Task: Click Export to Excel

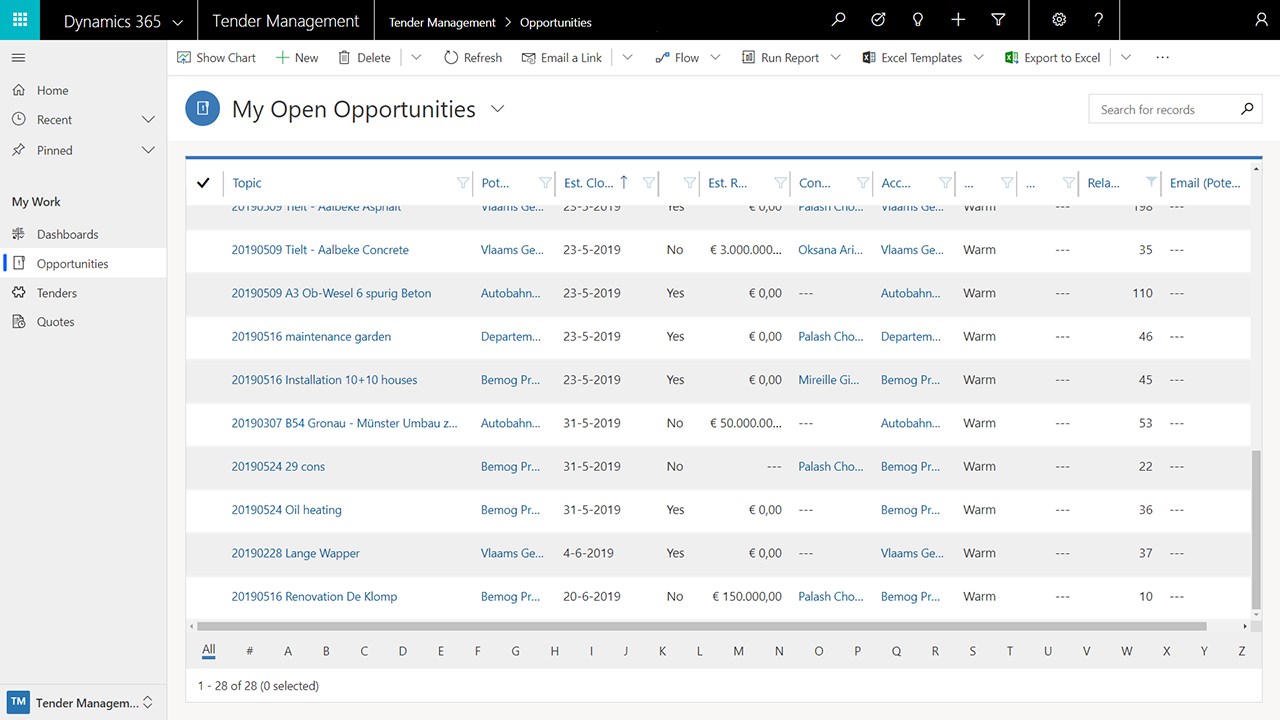Action: [x=1053, y=58]
